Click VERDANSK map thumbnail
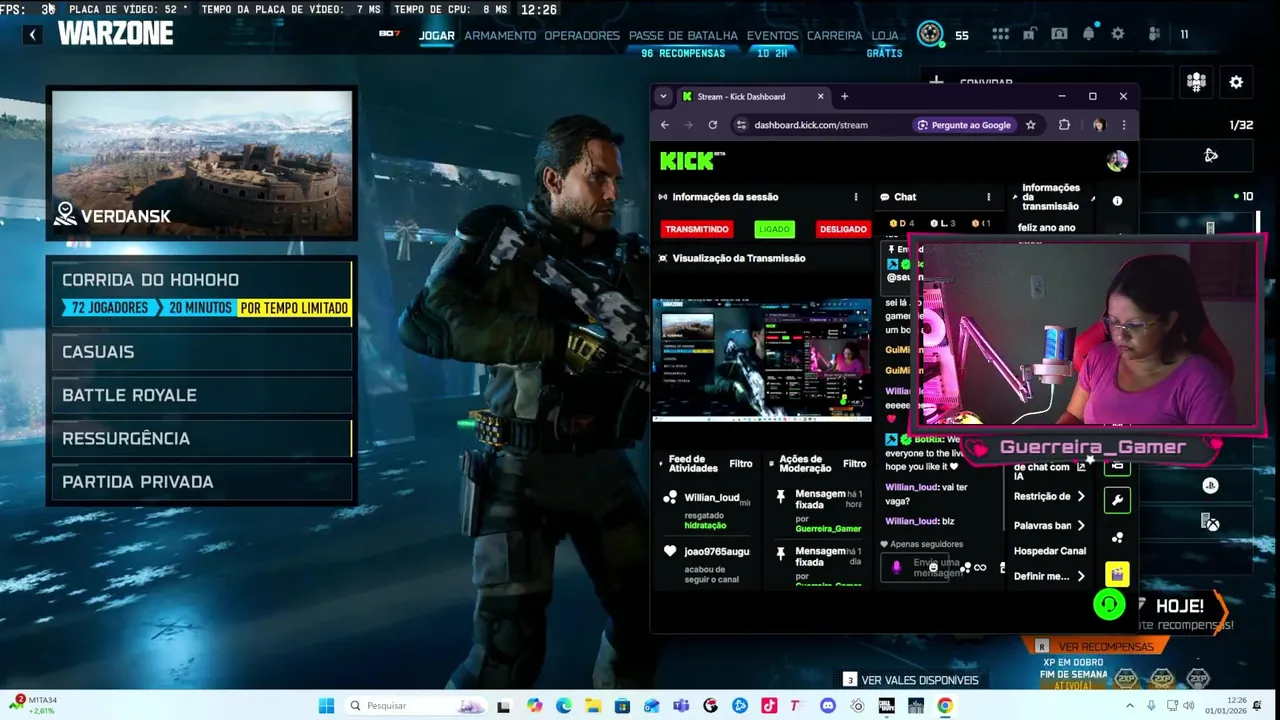Viewport: 1280px width, 720px height. pyautogui.click(x=202, y=163)
